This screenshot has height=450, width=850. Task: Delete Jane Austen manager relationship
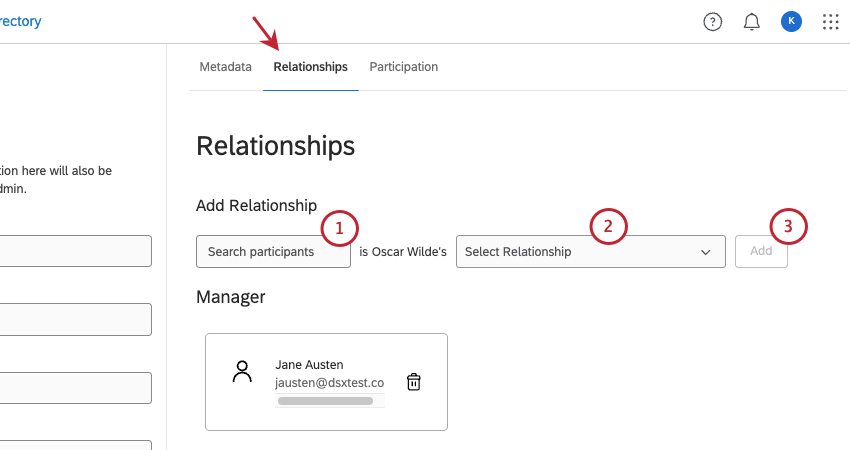[x=414, y=381]
